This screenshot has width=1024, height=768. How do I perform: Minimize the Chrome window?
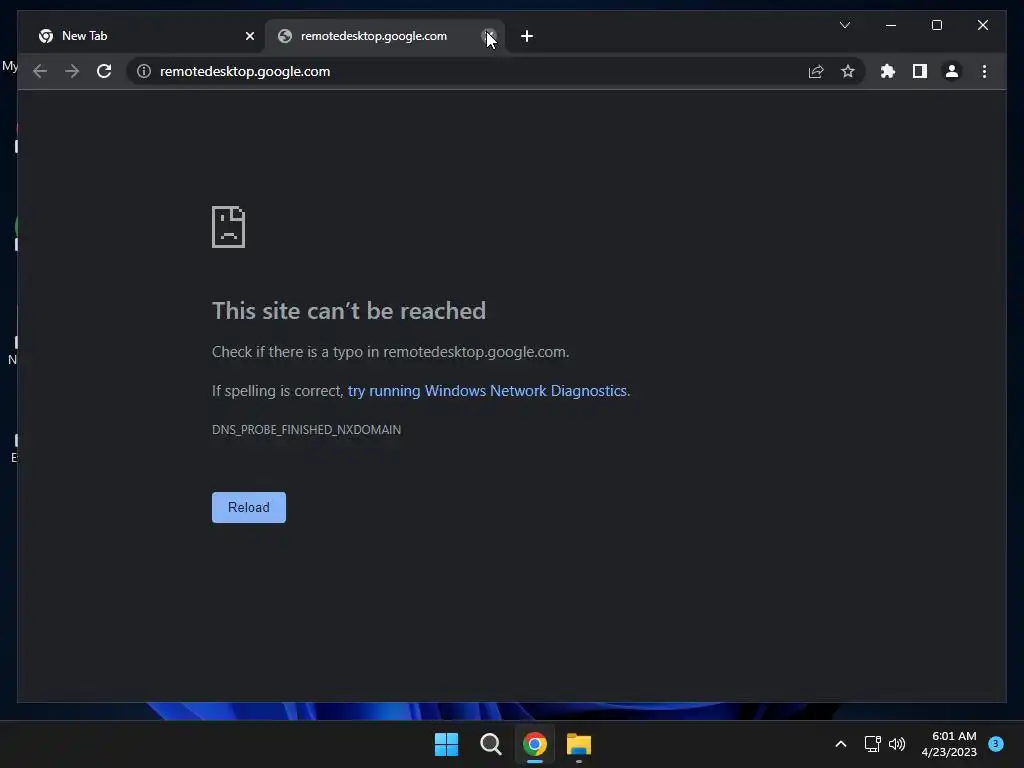click(x=891, y=25)
